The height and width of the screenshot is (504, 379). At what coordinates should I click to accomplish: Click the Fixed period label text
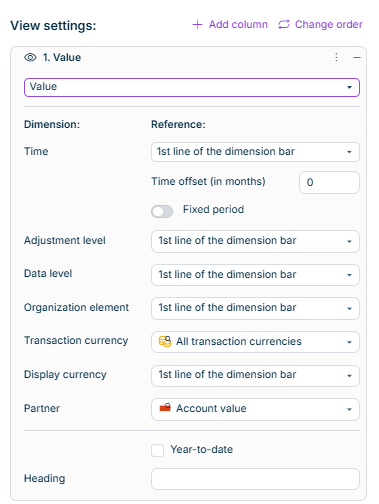213,210
